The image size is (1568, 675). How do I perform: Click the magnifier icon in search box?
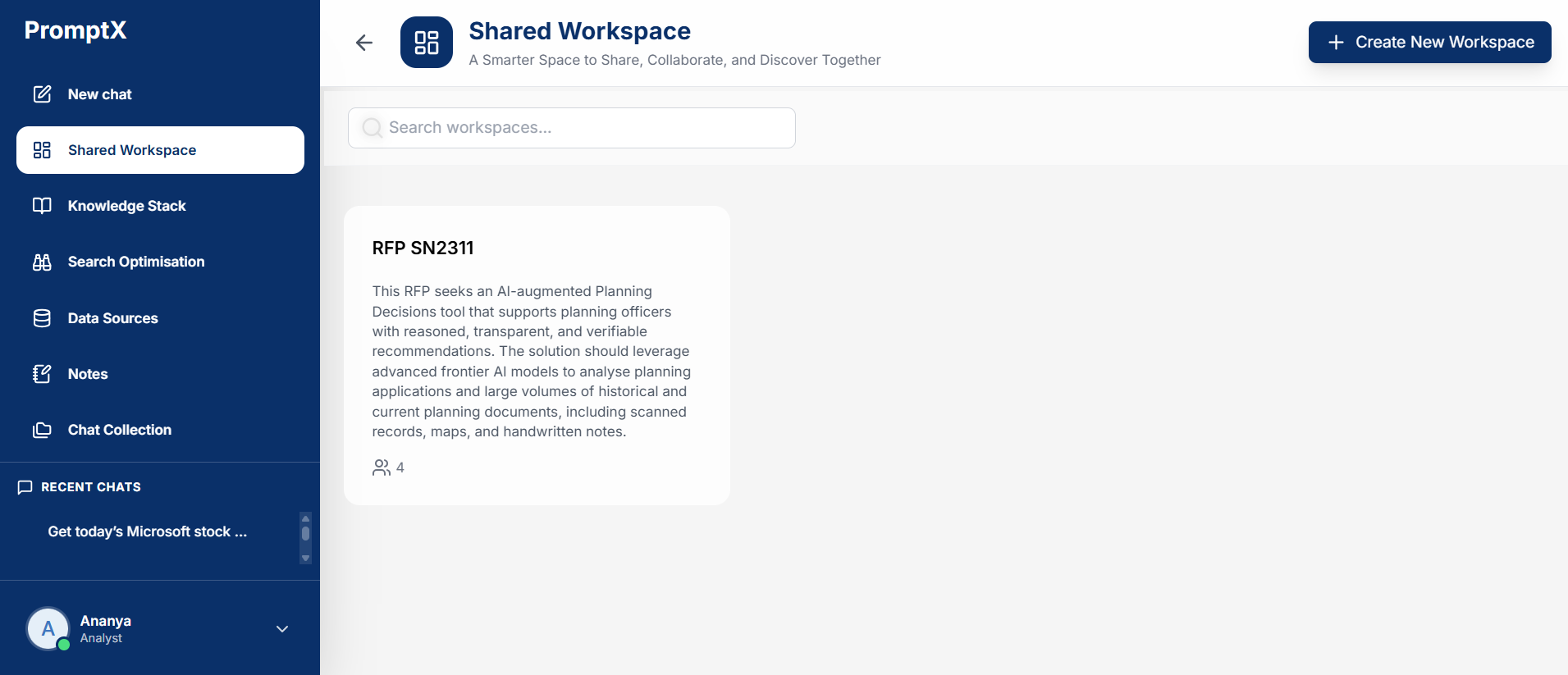[372, 128]
